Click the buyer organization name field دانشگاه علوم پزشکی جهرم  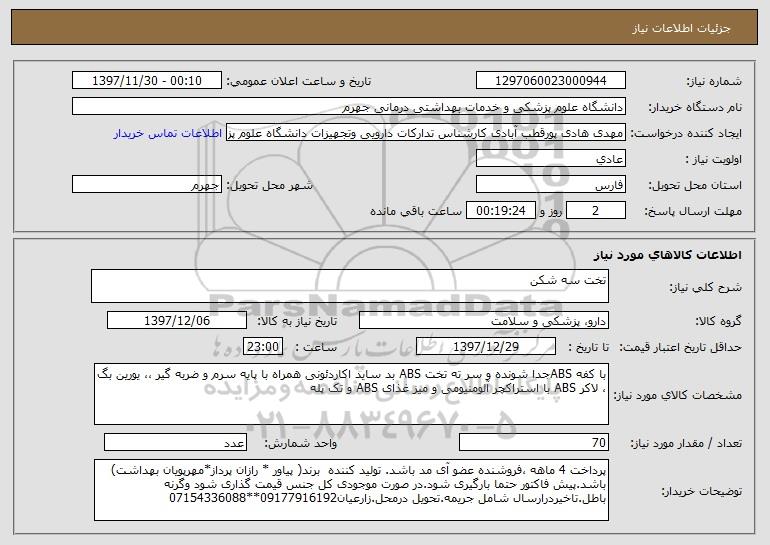click(x=349, y=106)
